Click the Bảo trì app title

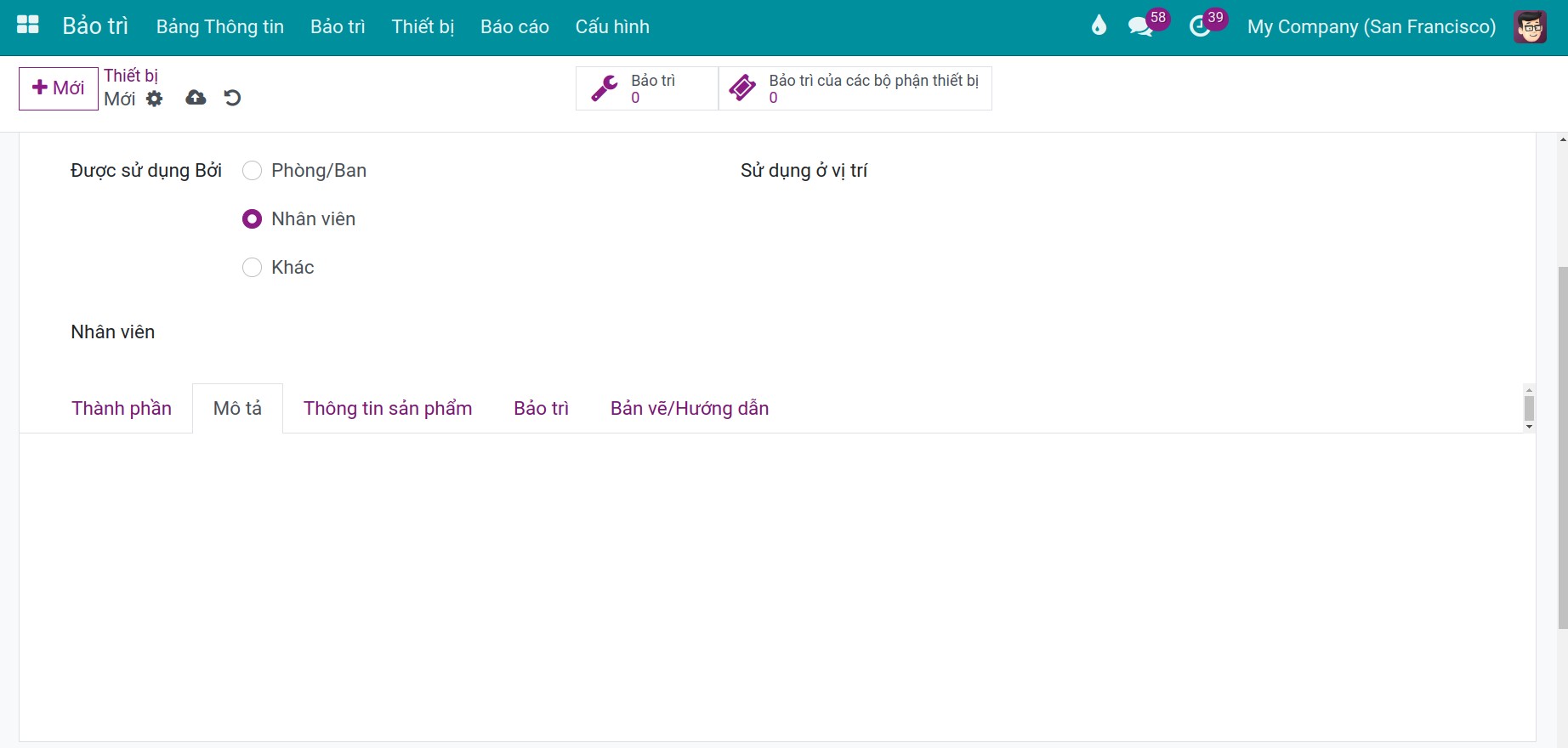coord(95,25)
